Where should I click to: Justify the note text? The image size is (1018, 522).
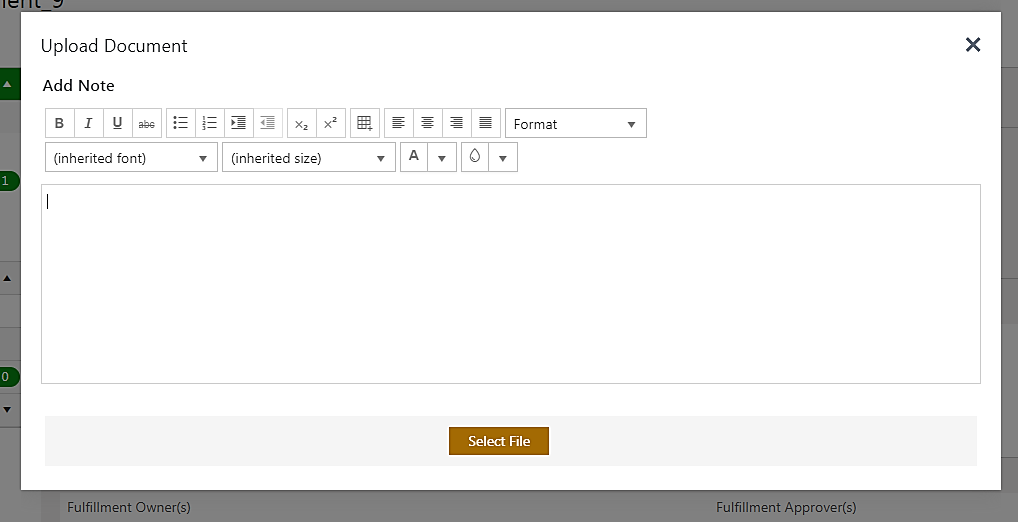click(x=486, y=123)
